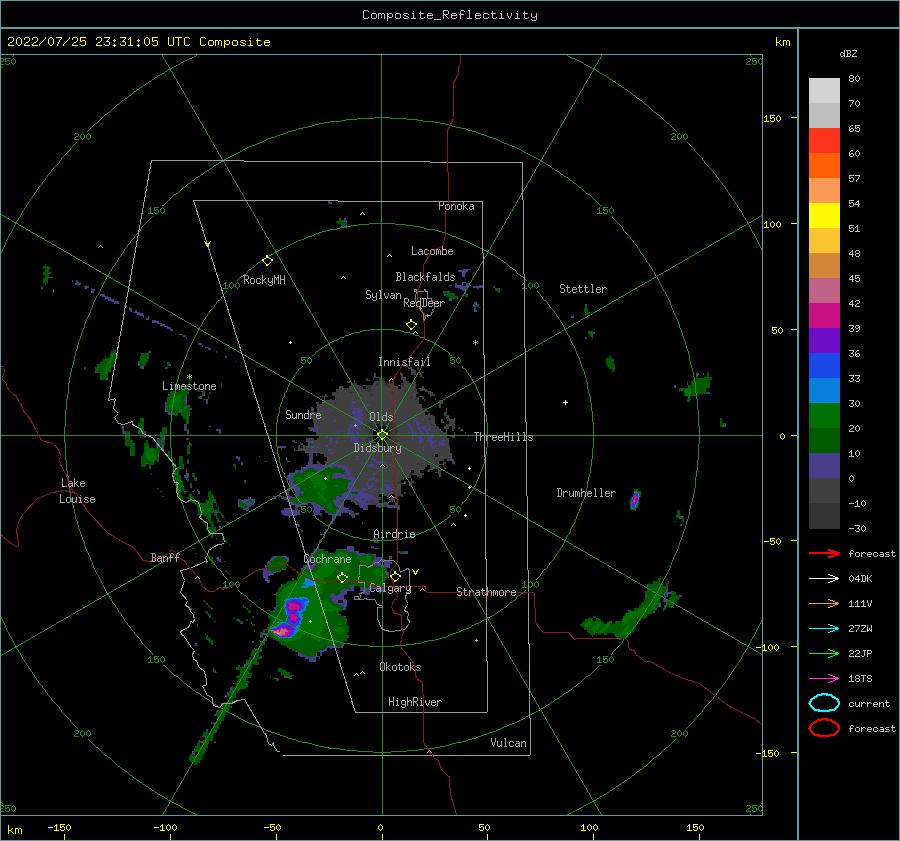Click the Okotoks label
Image resolution: width=900 pixels, height=841 pixels.
[x=400, y=667]
